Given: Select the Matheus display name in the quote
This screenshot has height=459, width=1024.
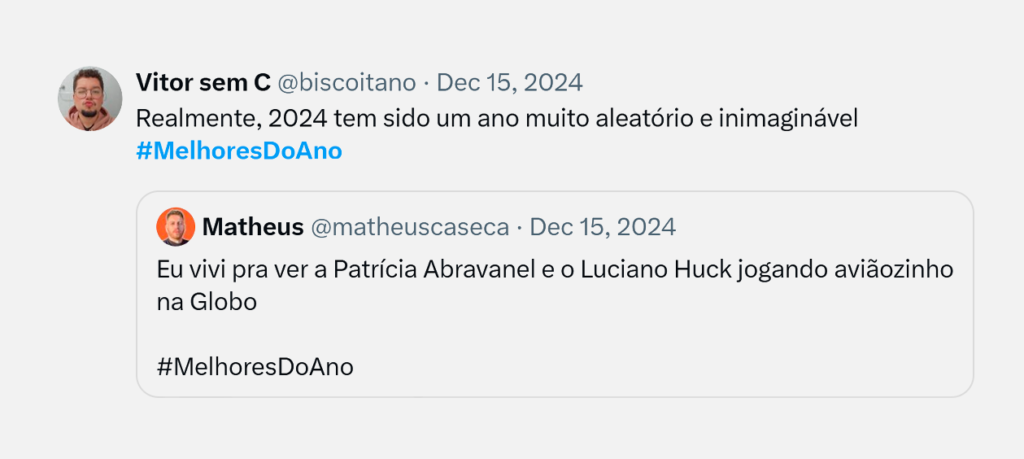Looking at the screenshot, I should point(253,227).
